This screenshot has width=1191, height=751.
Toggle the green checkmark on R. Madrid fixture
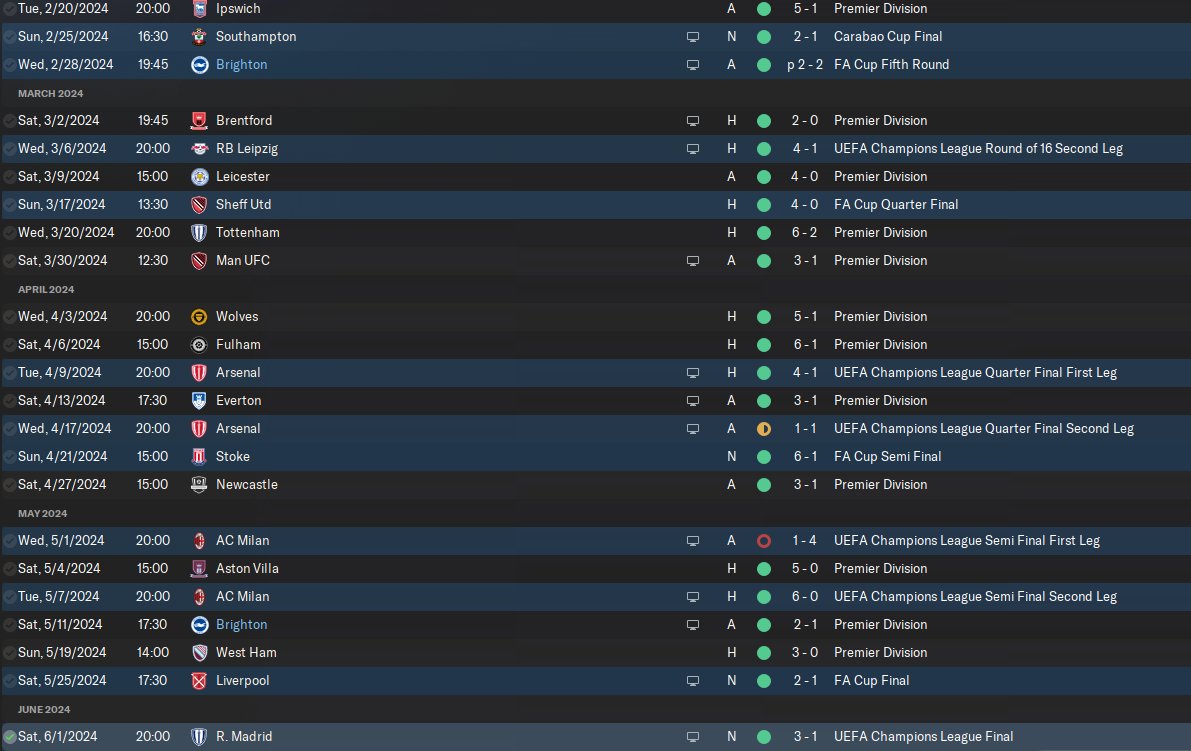(x=10, y=737)
